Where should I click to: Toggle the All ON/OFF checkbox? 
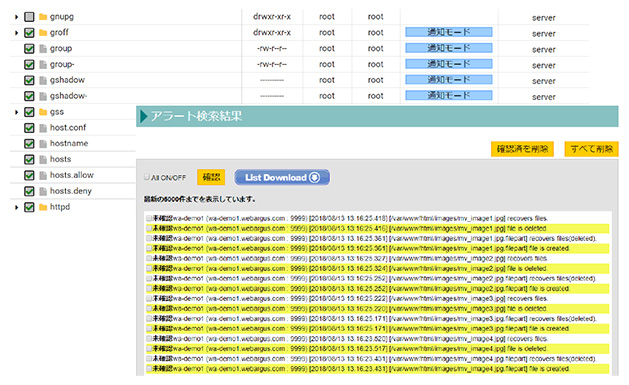(x=147, y=177)
